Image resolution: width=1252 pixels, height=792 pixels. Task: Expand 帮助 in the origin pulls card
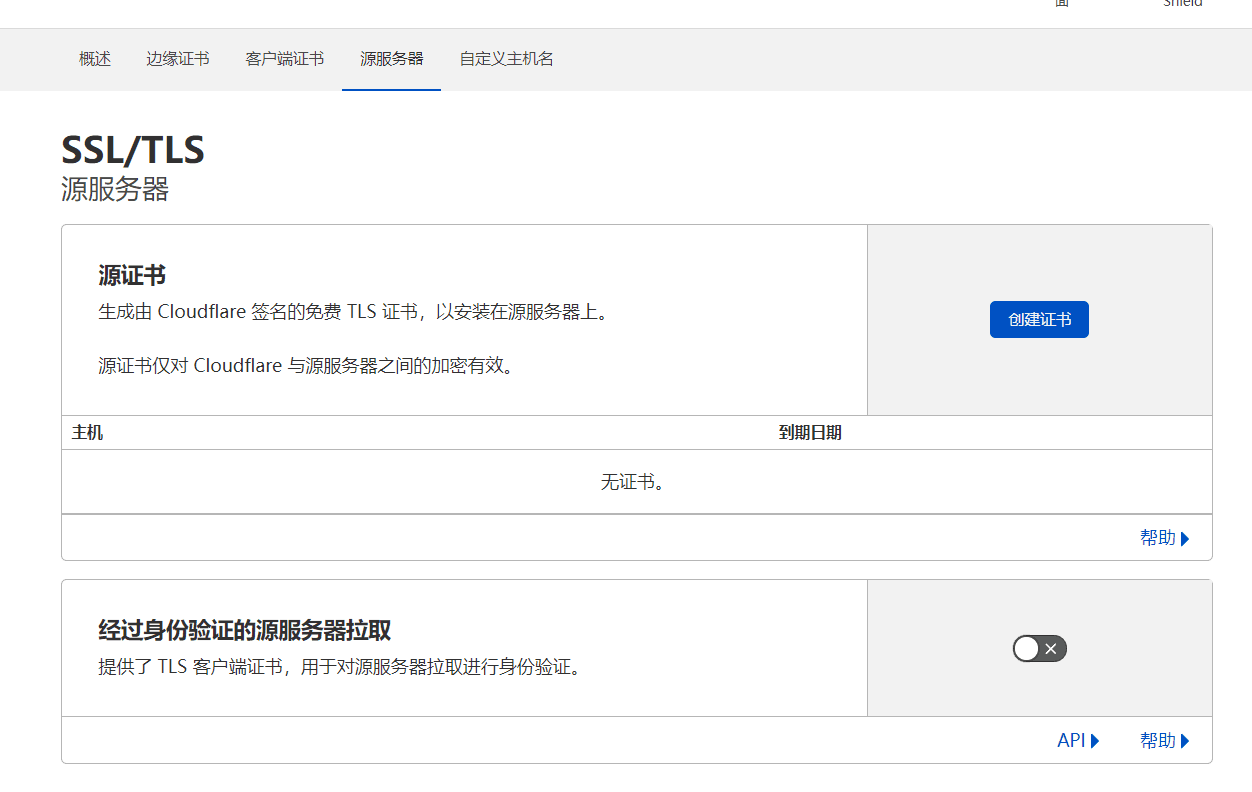[1157, 741]
